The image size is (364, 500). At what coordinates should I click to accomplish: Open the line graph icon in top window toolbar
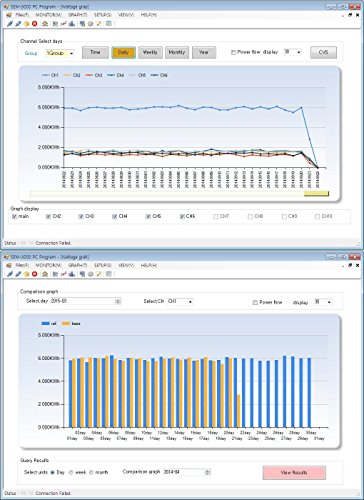point(63,24)
